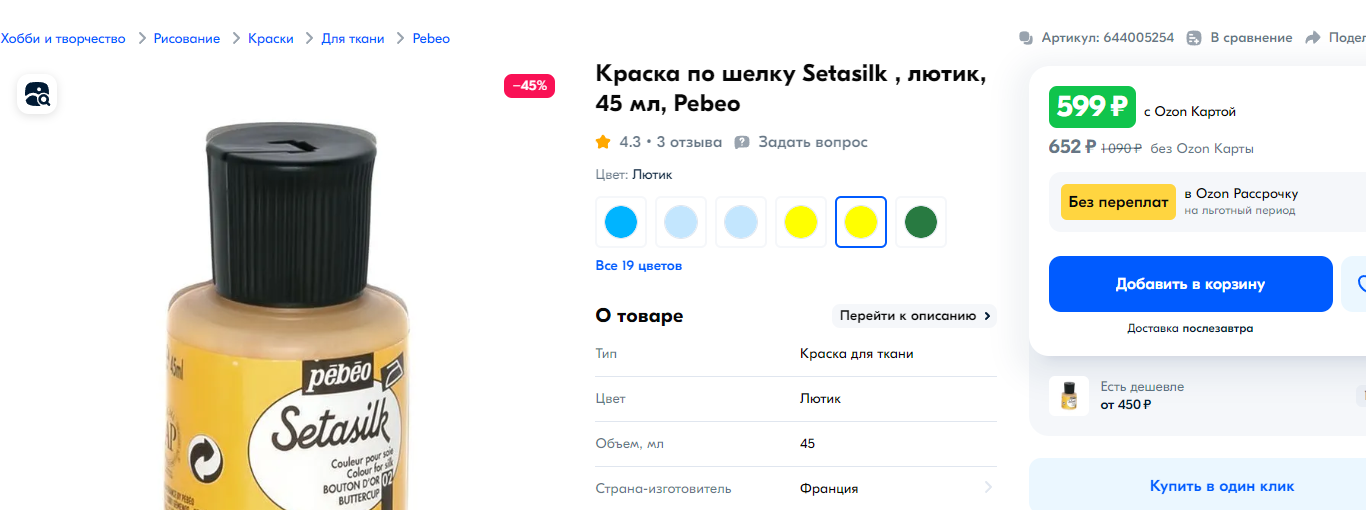Add the item with Добавить в корзину
This screenshot has width=1366, height=510.
(1190, 284)
